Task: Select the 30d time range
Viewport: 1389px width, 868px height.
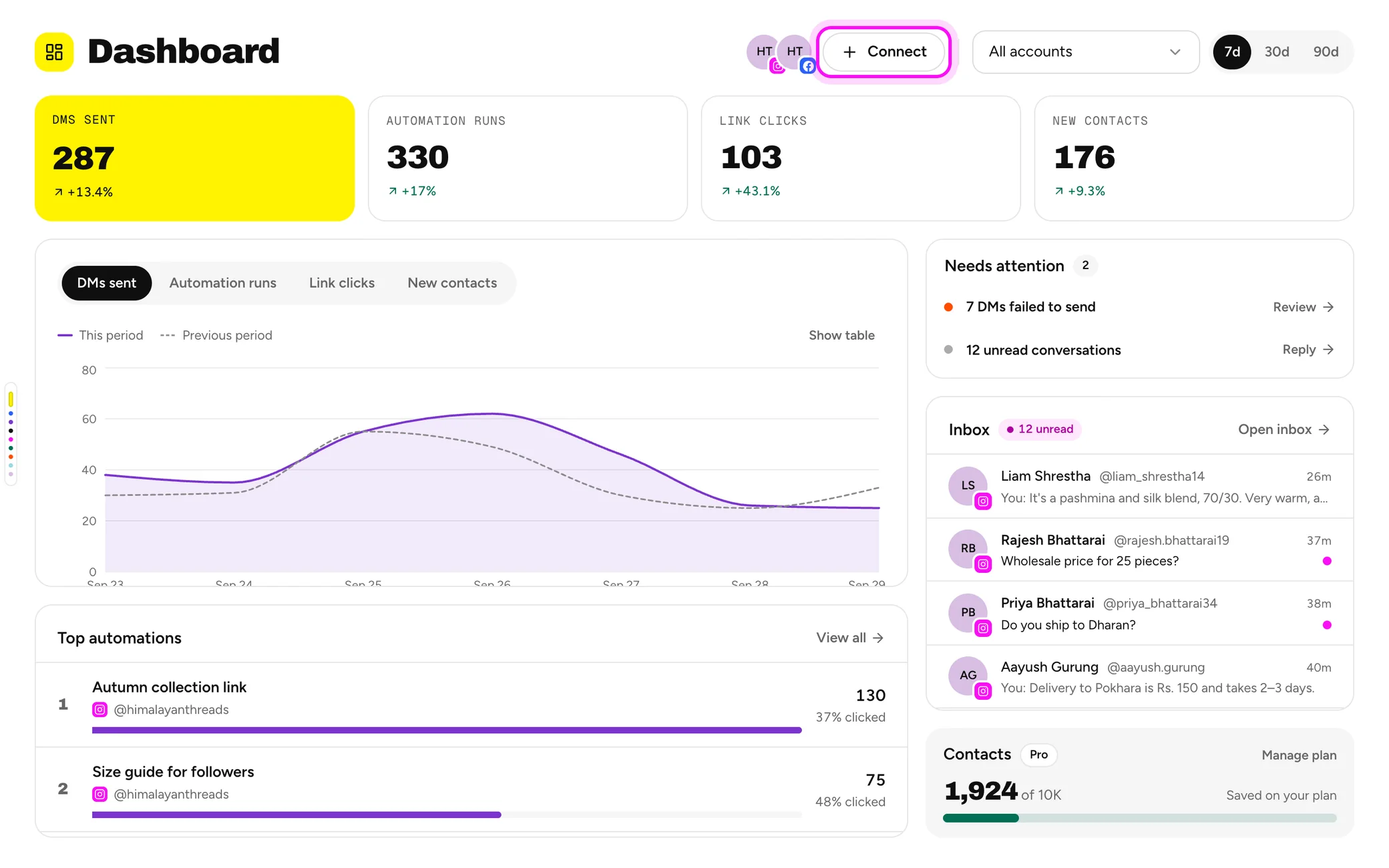Action: 1276,51
